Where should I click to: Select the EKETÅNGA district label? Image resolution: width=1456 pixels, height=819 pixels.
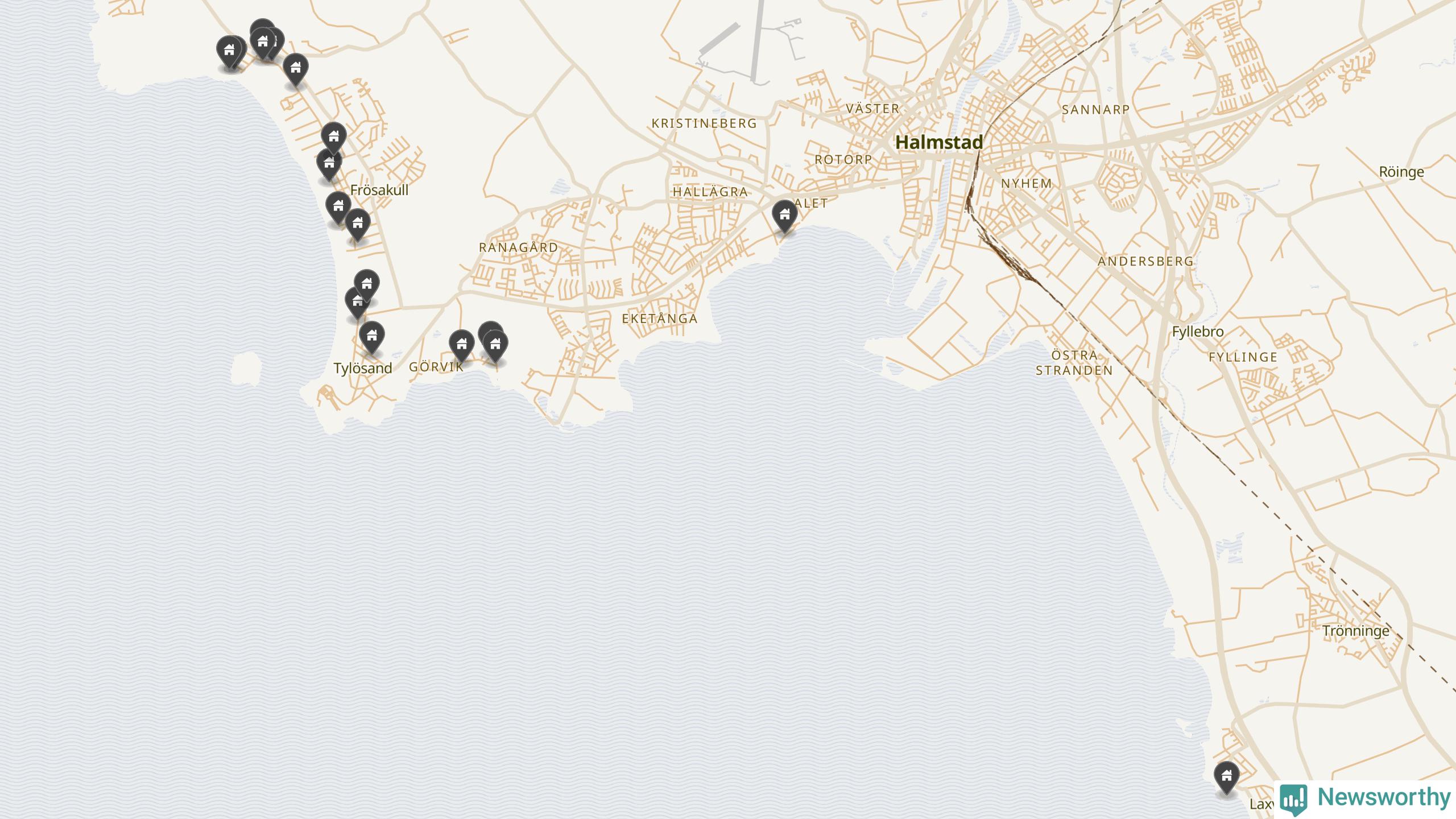[660, 318]
